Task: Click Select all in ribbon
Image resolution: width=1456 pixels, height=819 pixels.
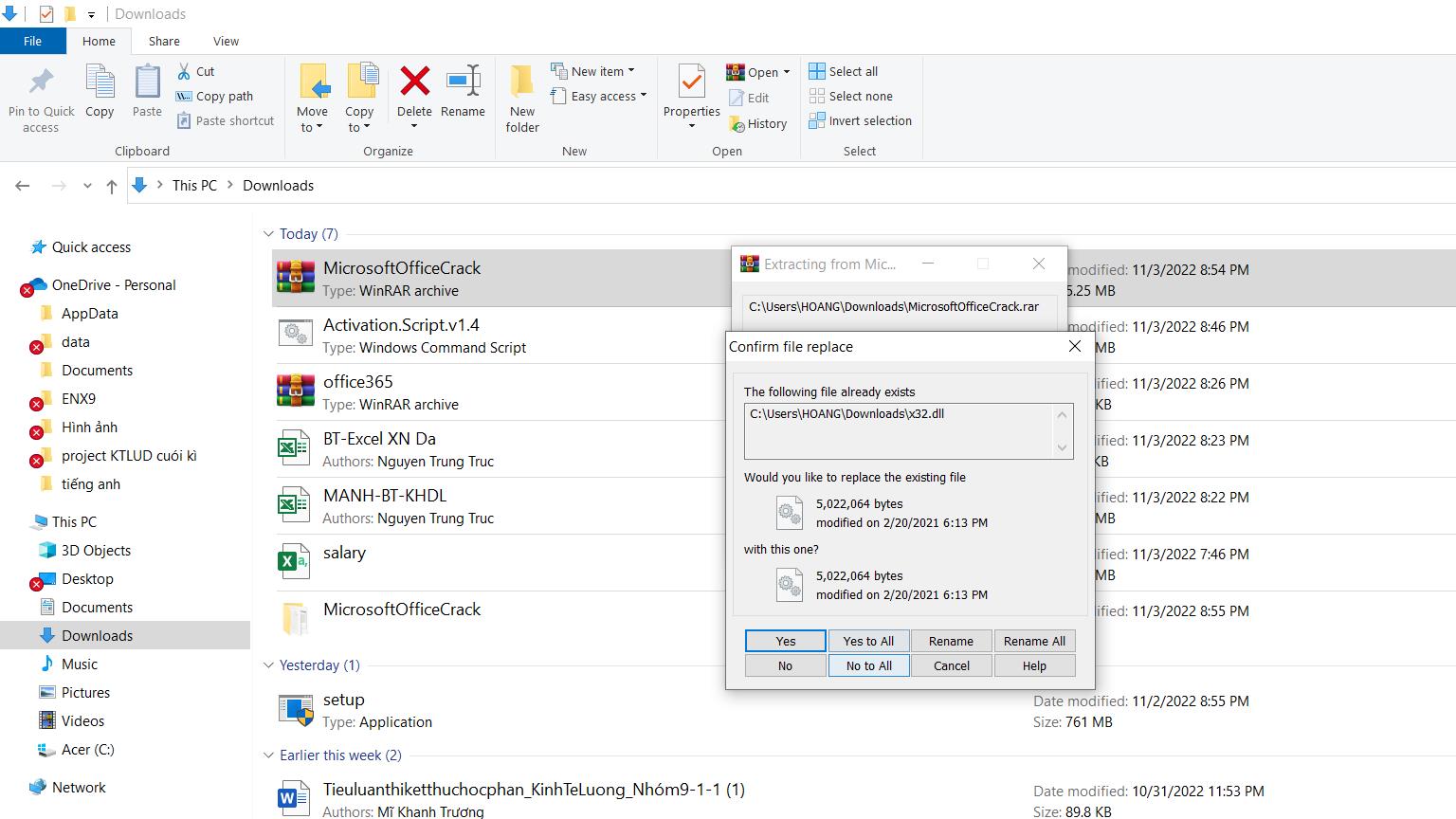Action: (844, 71)
